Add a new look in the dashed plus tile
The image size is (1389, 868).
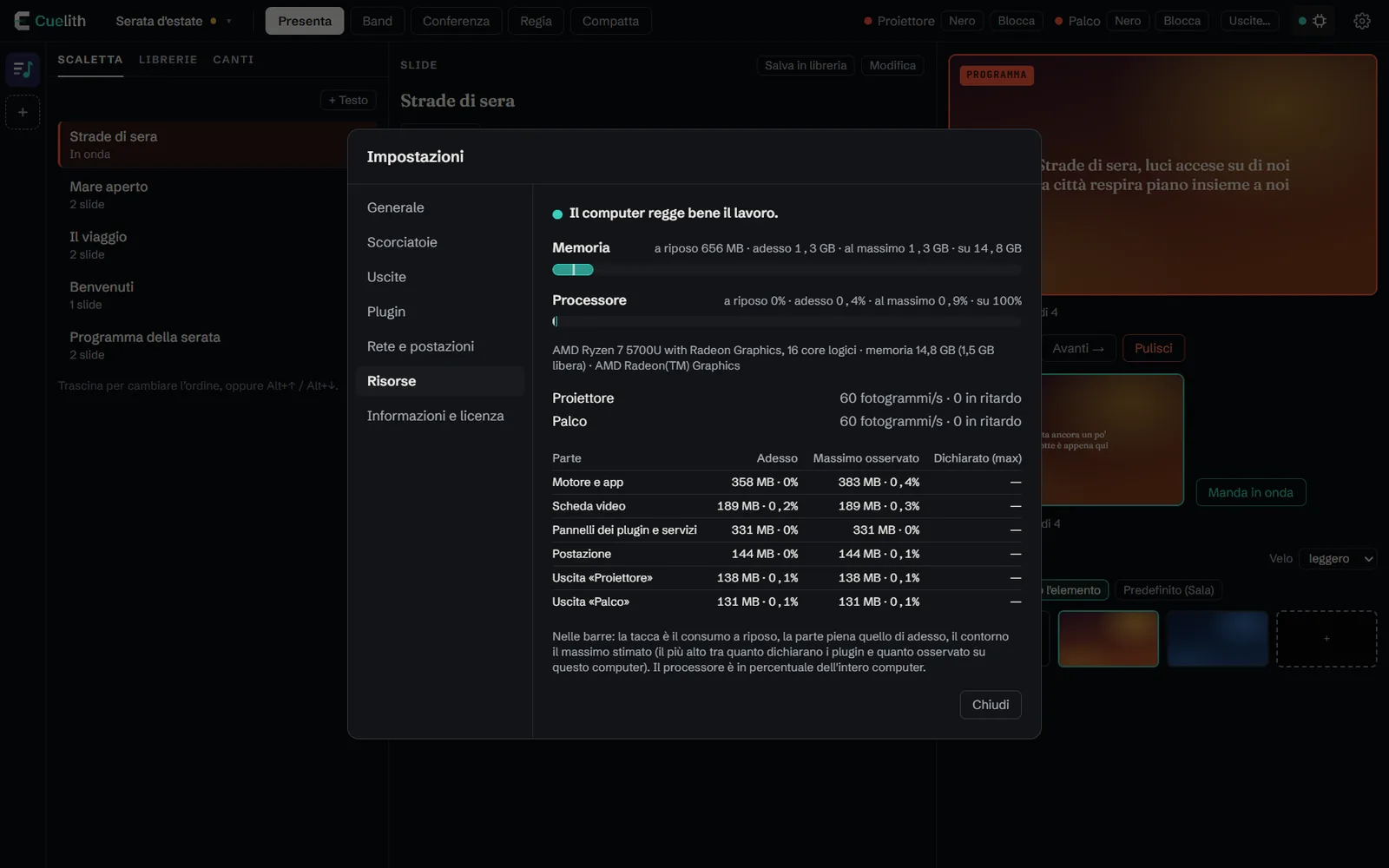[x=1326, y=639]
